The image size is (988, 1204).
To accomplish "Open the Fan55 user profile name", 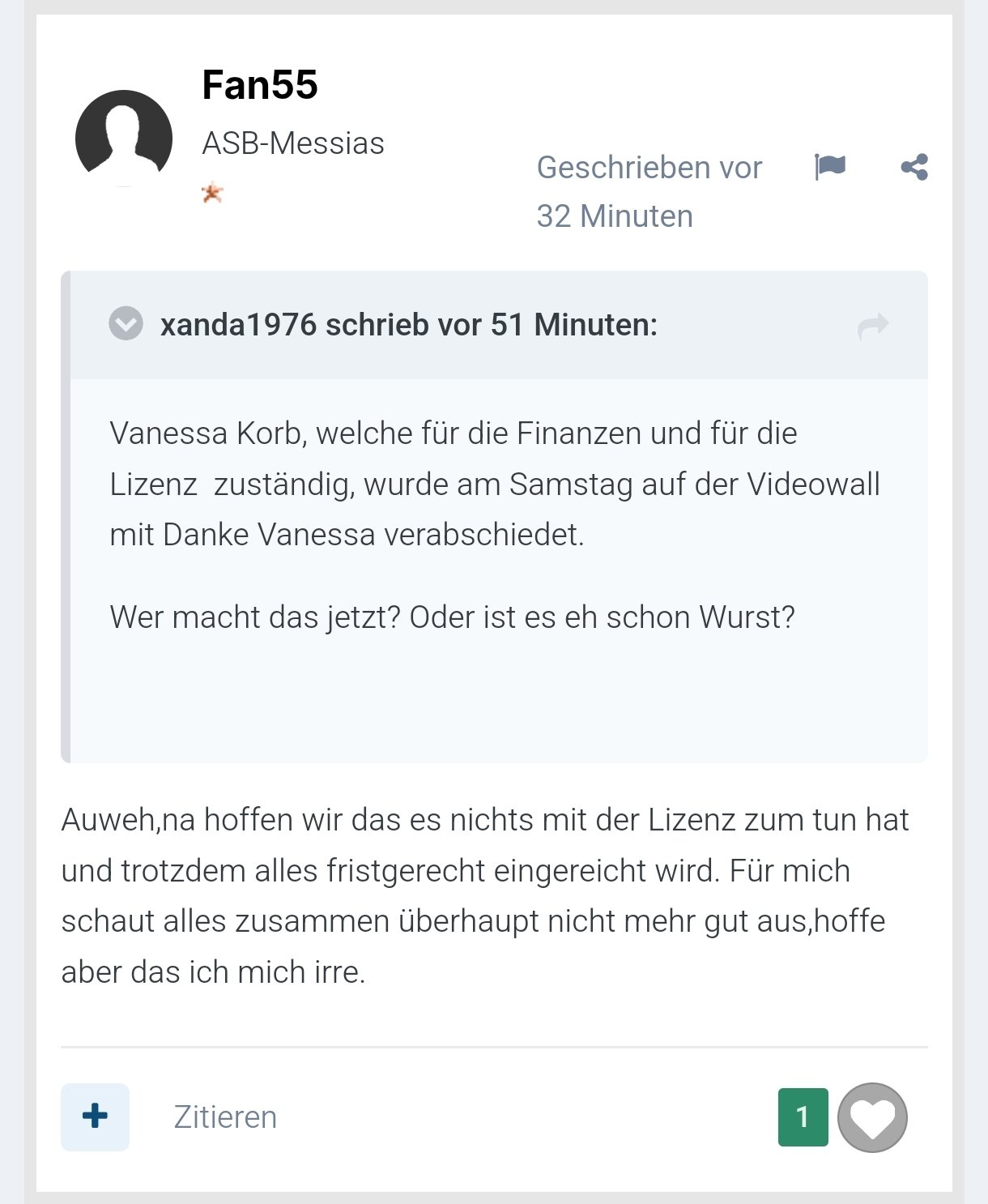I will (x=260, y=85).
